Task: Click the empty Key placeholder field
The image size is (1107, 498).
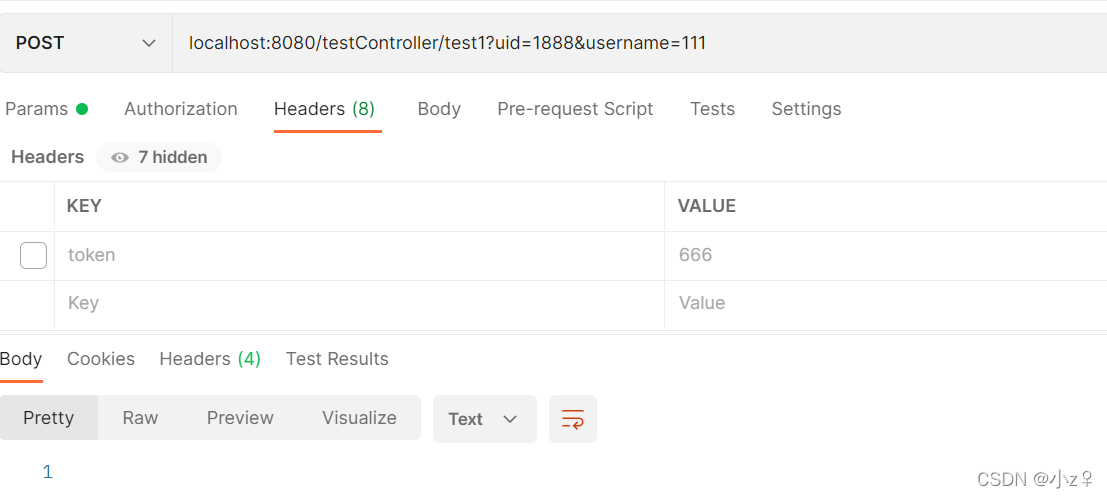Action: click(x=359, y=304)
